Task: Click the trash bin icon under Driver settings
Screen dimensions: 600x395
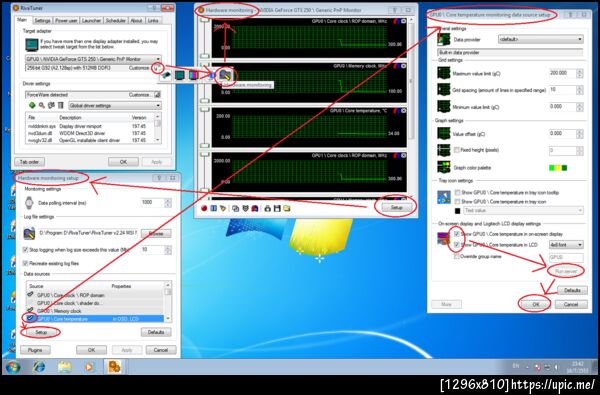Action: pyautogui.click(x=60, y=105)
